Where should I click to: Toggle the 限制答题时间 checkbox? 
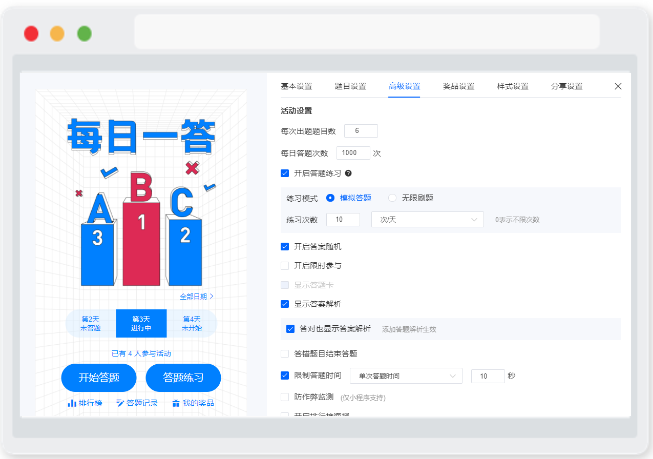point(285,375)
